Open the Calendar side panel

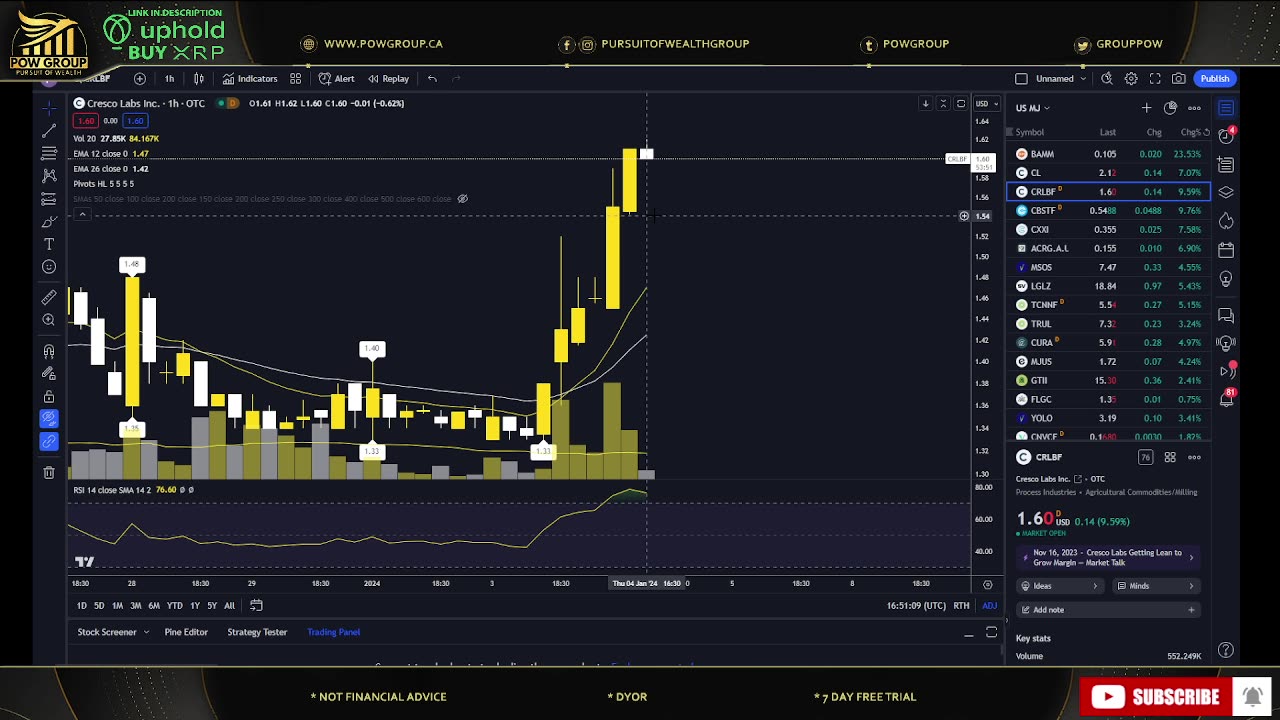click(x=1226, y=250)
